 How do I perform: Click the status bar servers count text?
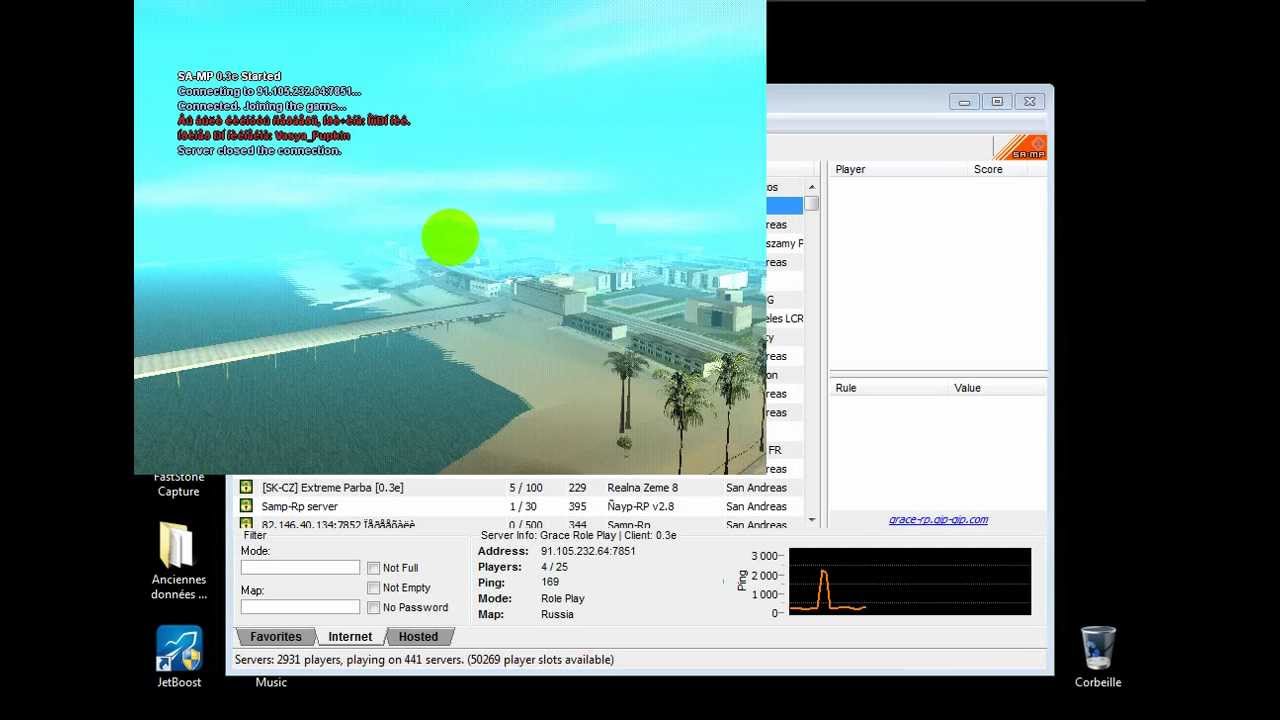pyautogui.click(x=424, y=660)
